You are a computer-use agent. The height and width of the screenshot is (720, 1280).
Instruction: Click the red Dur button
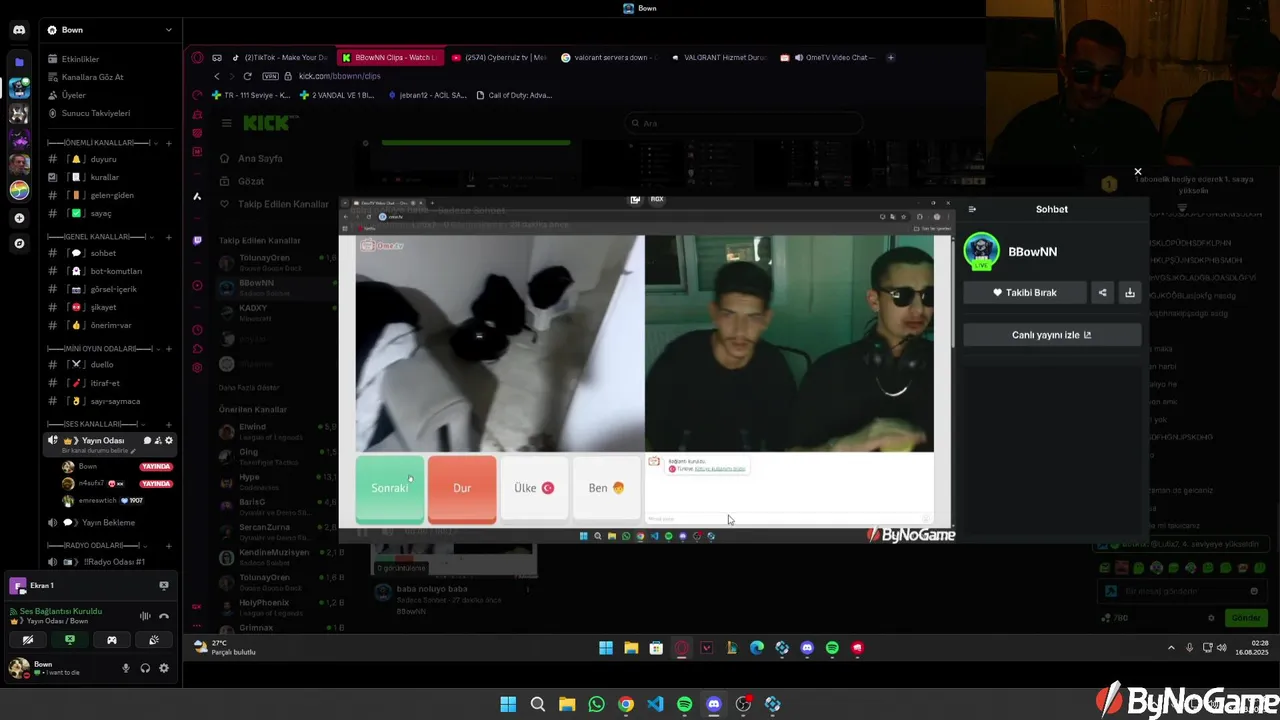tap(462, 488)
